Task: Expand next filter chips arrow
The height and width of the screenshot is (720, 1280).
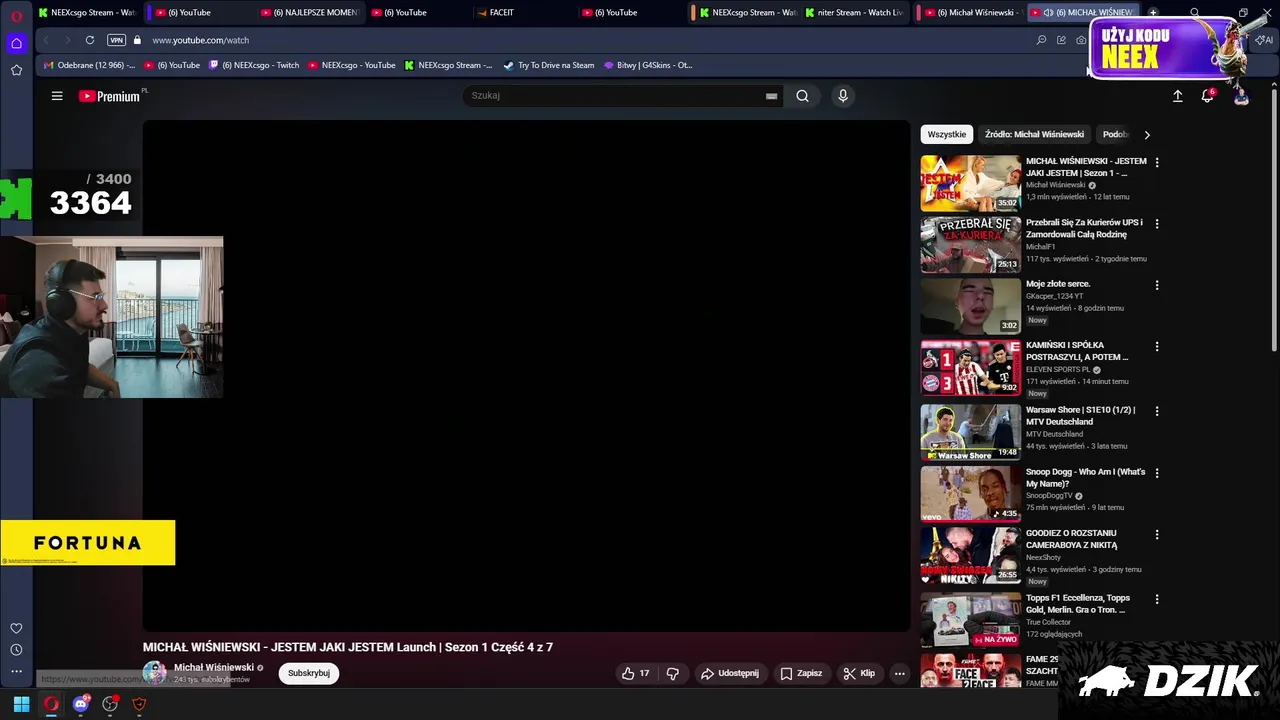Action: pos(1147,134)
